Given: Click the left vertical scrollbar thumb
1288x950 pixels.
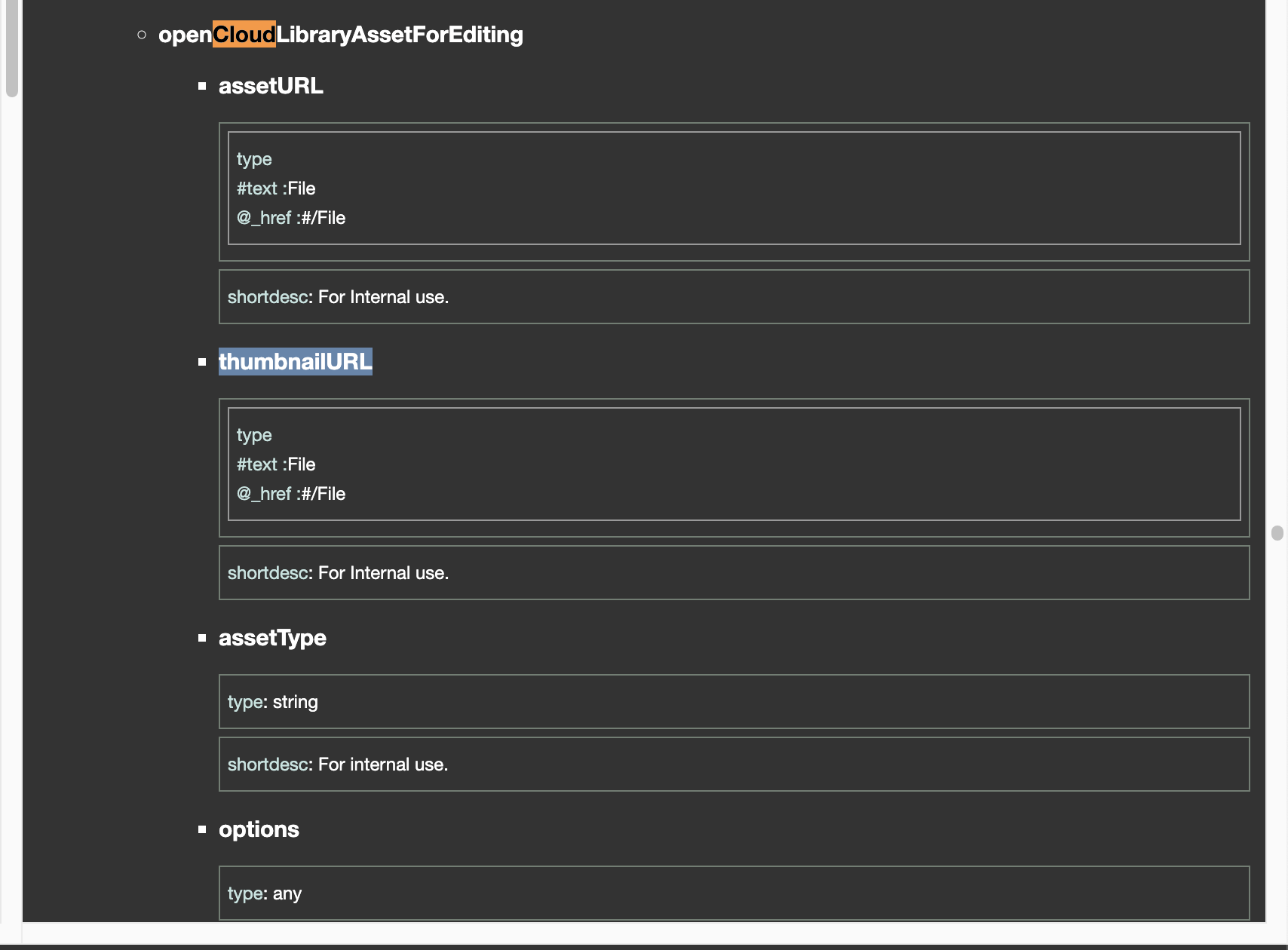Looking at the screenshot, I should [11, 48].
